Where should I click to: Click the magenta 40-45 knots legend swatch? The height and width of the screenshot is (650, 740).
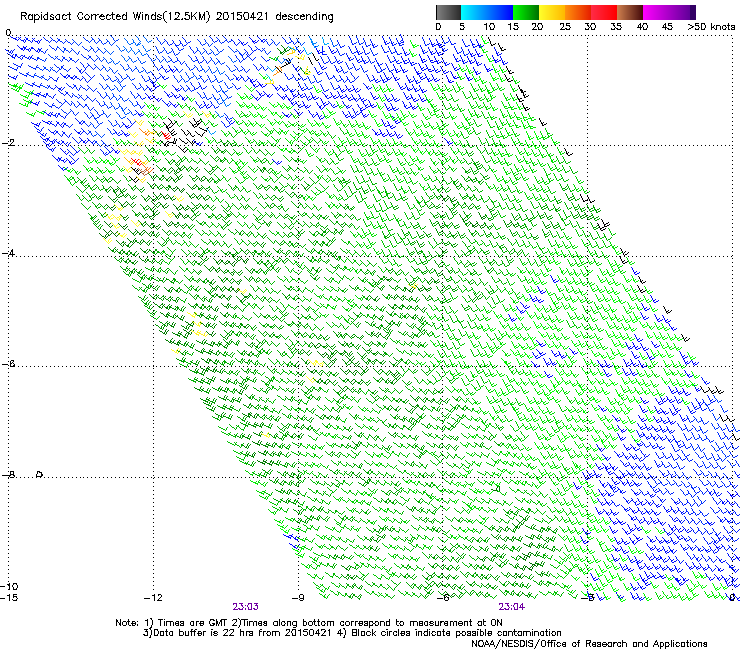click(656, 12)
